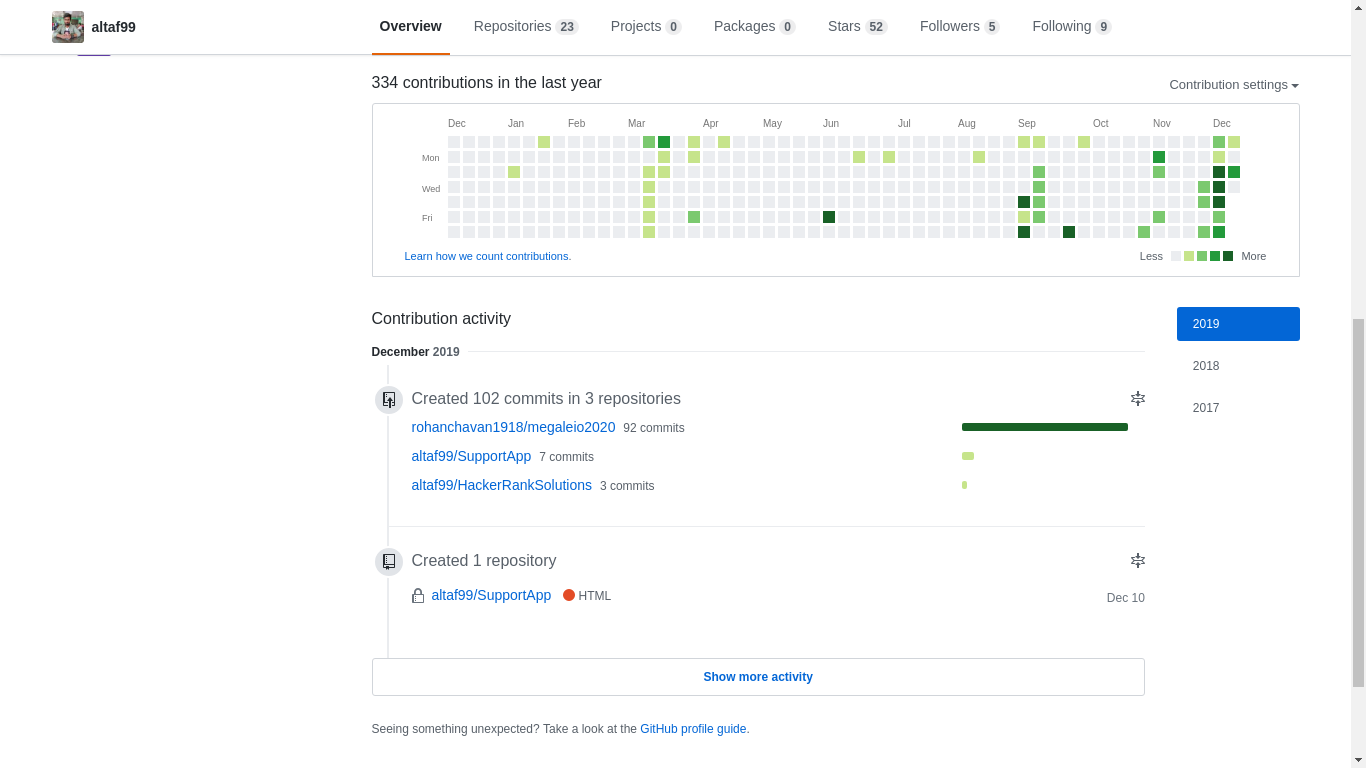Image resolution: width=1366 pixels, height=768 pixels.
Task: Click the page vertical scrollbar
Action: (x=1358, y=503)
